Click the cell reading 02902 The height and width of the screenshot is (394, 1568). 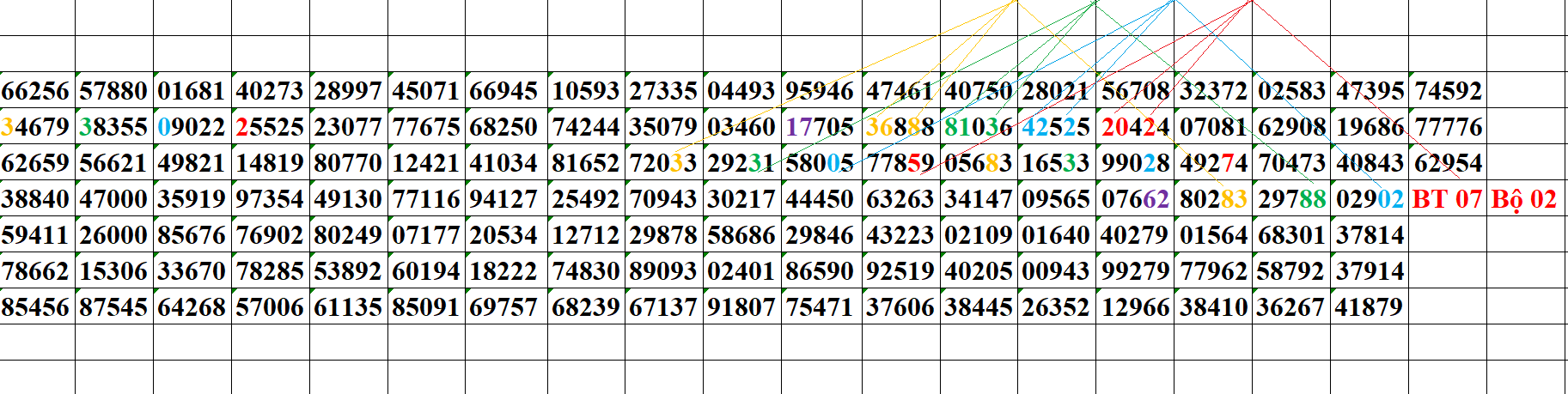(x=1370, y=199)
